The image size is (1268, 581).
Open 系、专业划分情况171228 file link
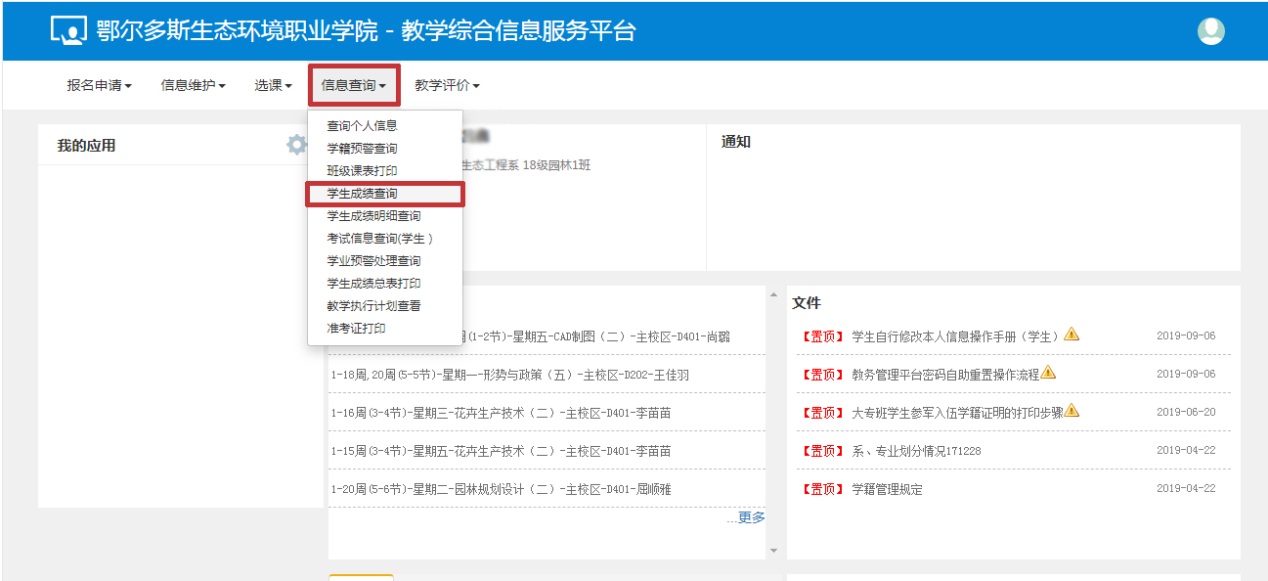click(916, 451)
